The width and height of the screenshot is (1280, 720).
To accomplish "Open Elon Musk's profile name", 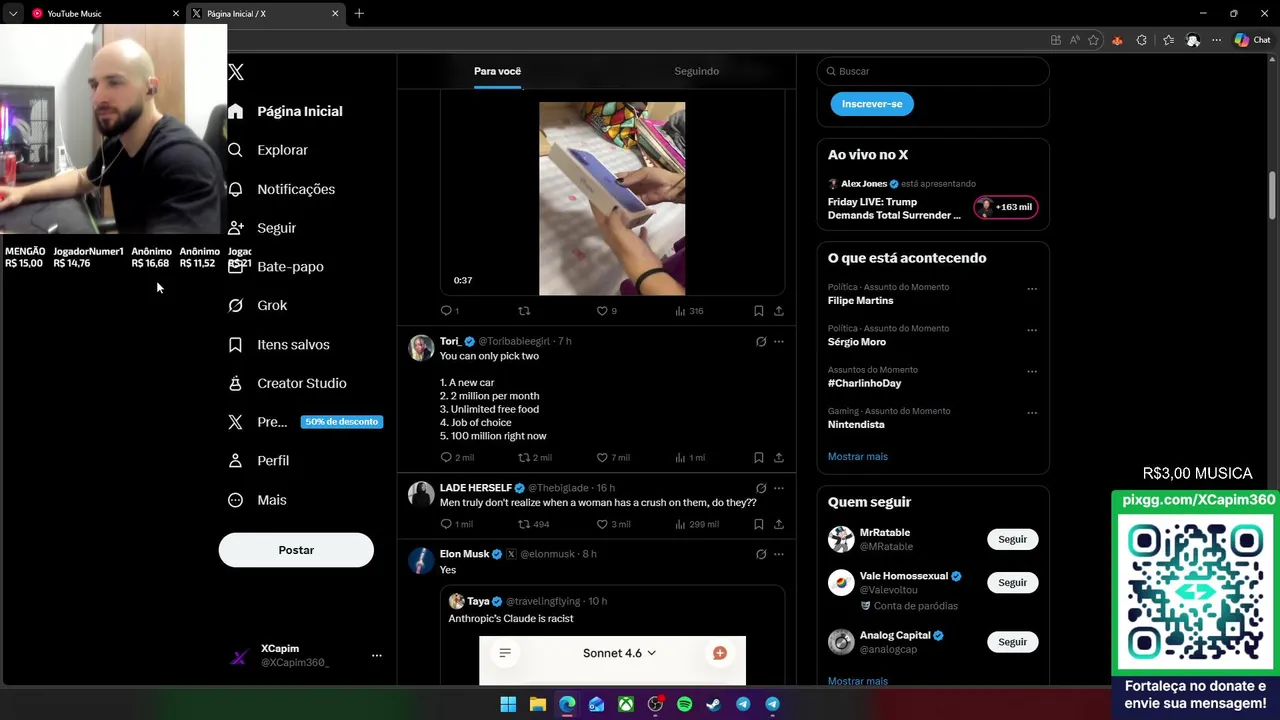I will [464, 554].
